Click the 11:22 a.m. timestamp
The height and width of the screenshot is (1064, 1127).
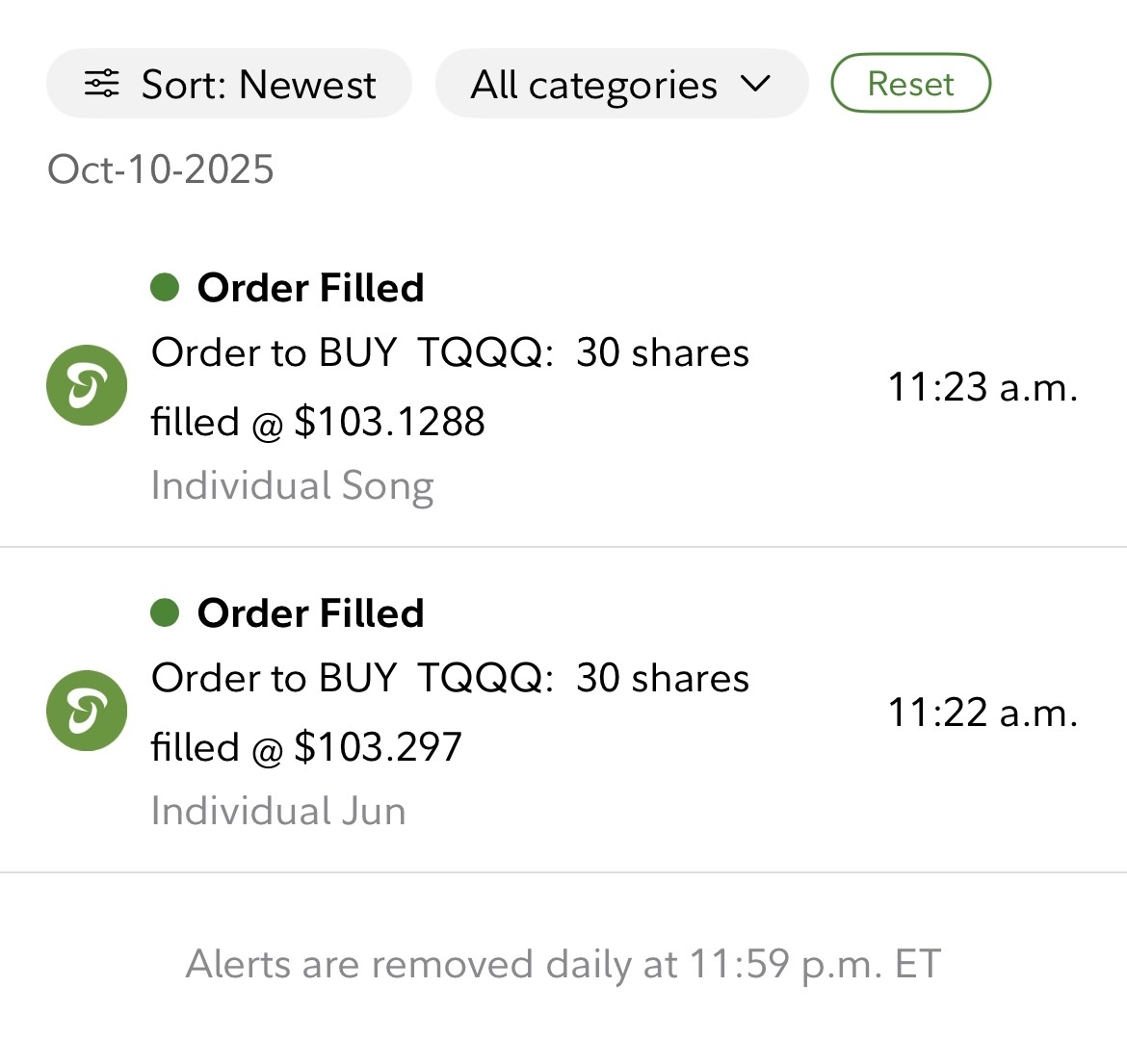(982, 713)
